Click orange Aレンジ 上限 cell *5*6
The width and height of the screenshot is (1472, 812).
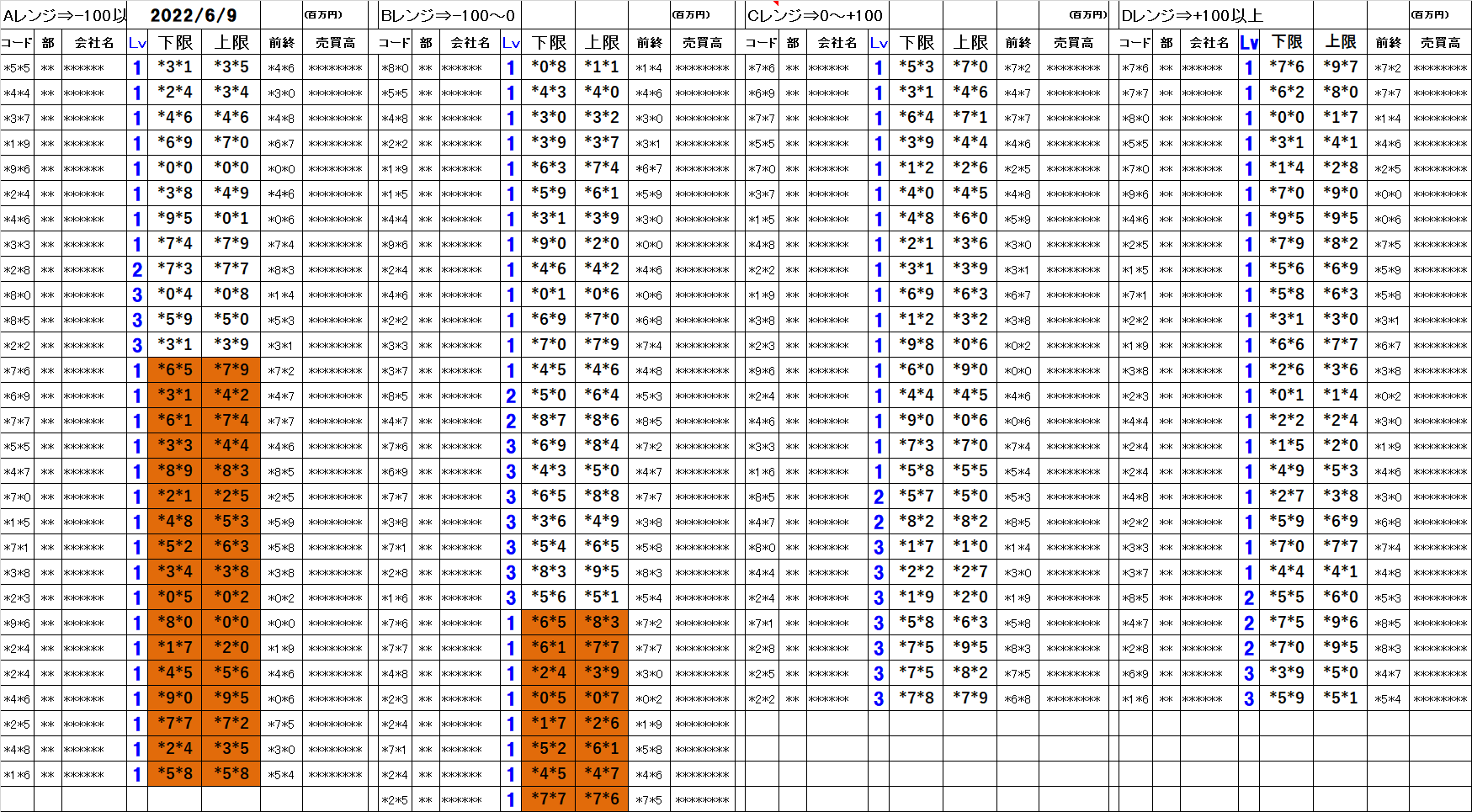[231, 672]
